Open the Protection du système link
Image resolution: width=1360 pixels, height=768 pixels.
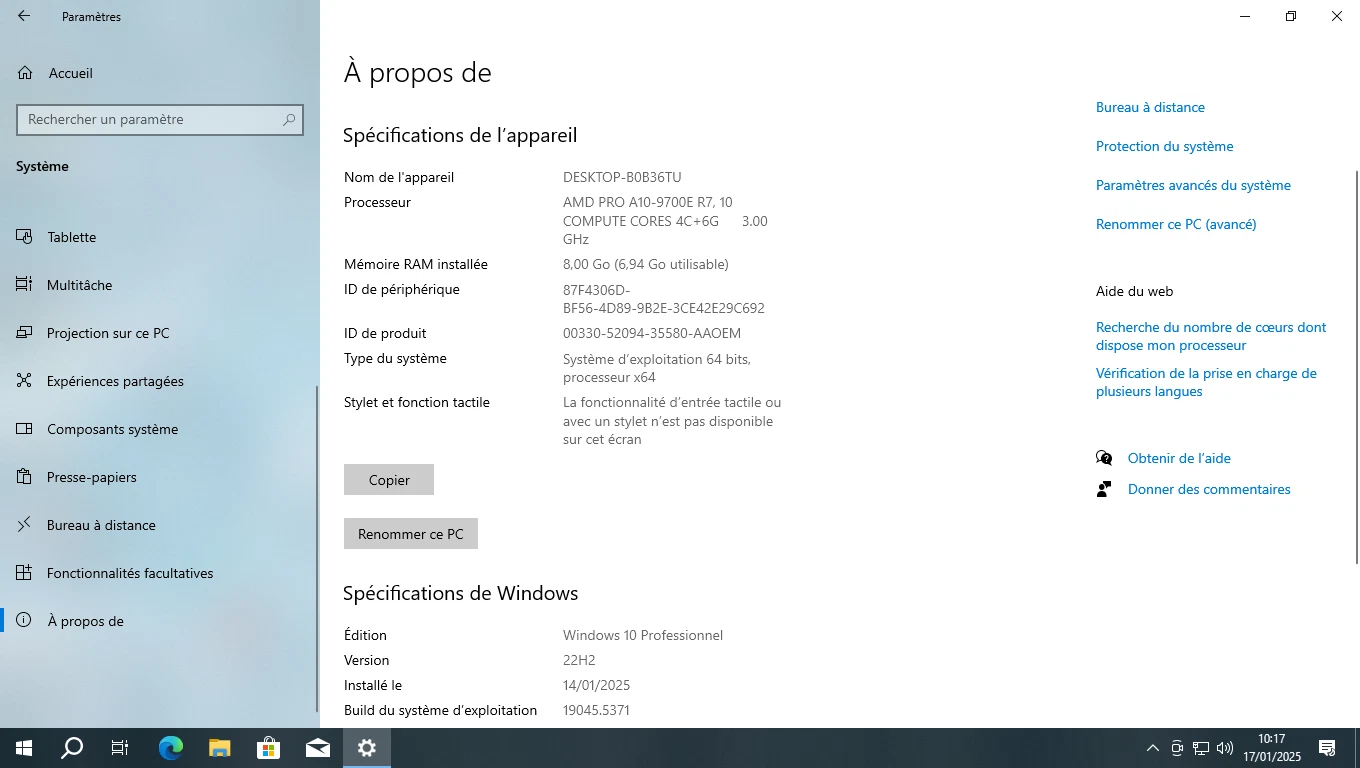[x=1165, y=146]
